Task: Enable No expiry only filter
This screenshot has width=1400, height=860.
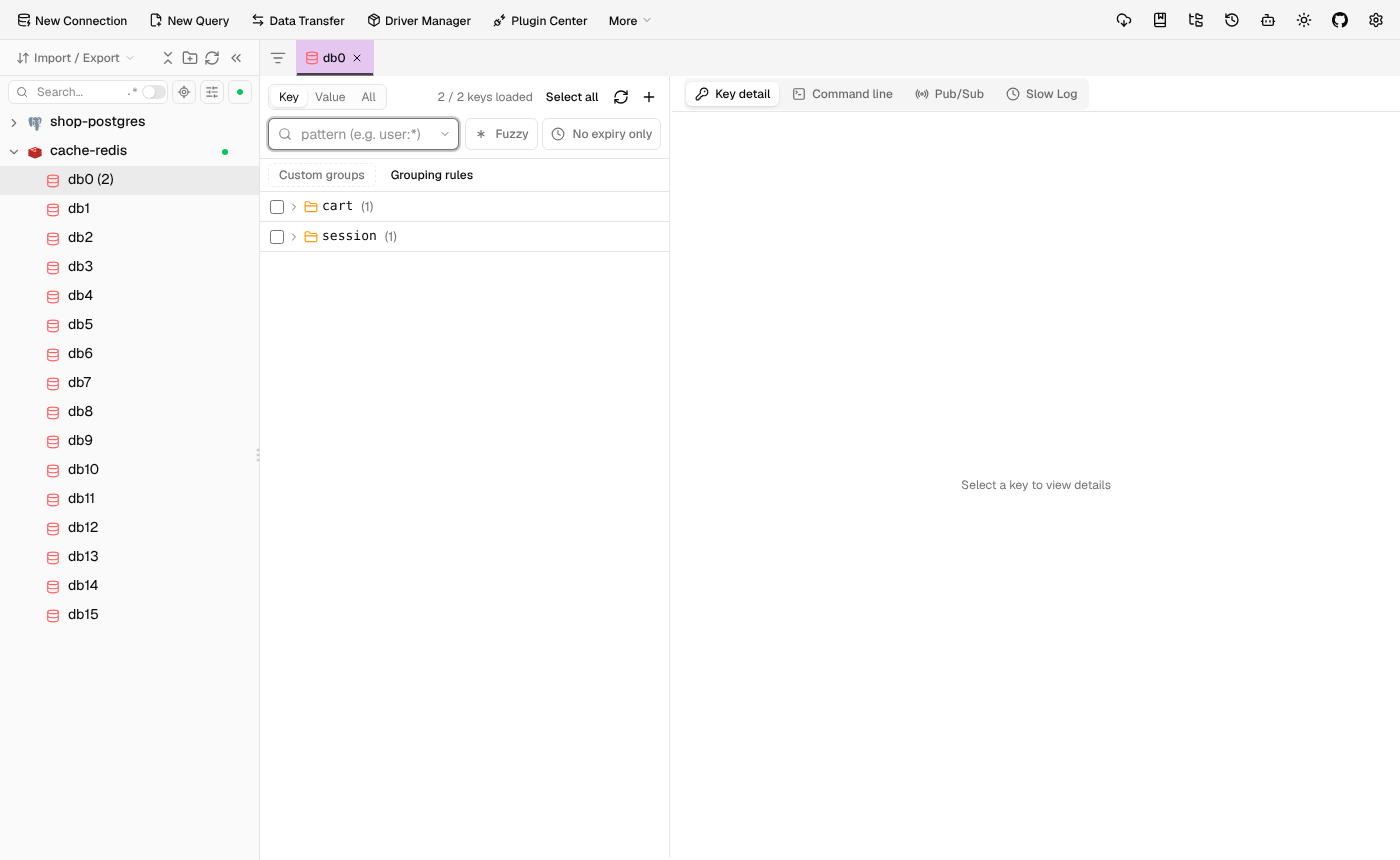Action: pos(602,134)
